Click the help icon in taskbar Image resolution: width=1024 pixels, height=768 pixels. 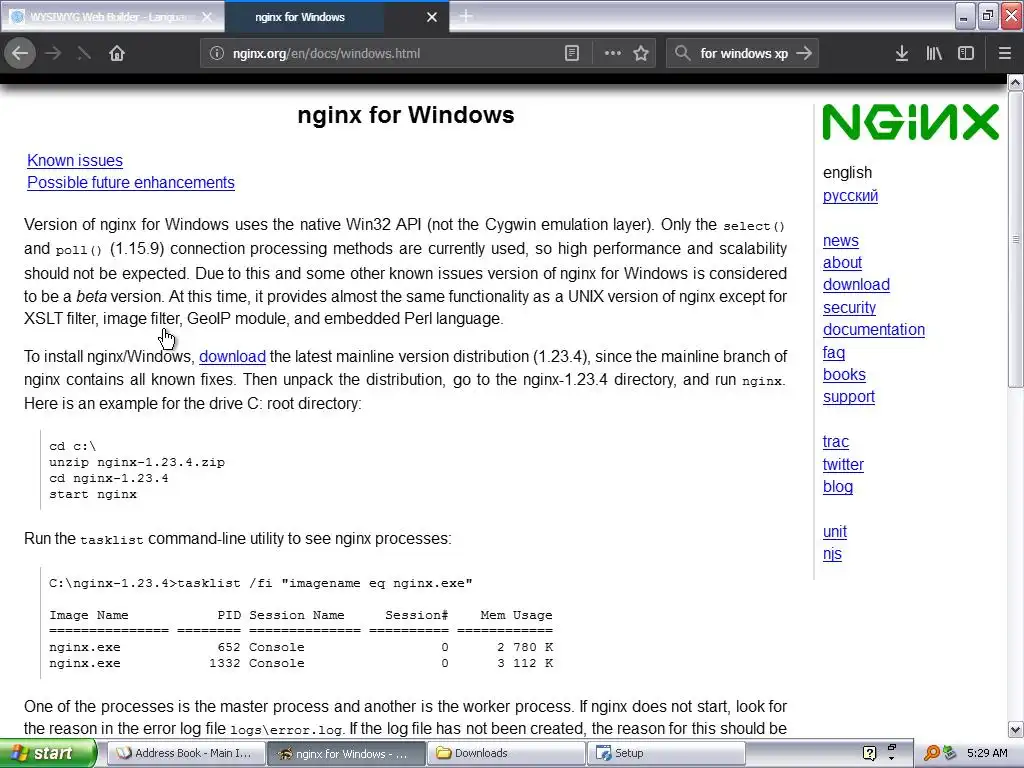coord(869,754)
